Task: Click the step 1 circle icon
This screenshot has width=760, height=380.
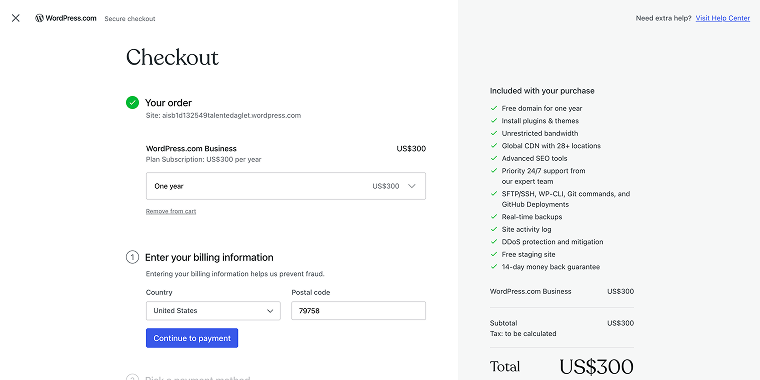Action: click(132, 257)
